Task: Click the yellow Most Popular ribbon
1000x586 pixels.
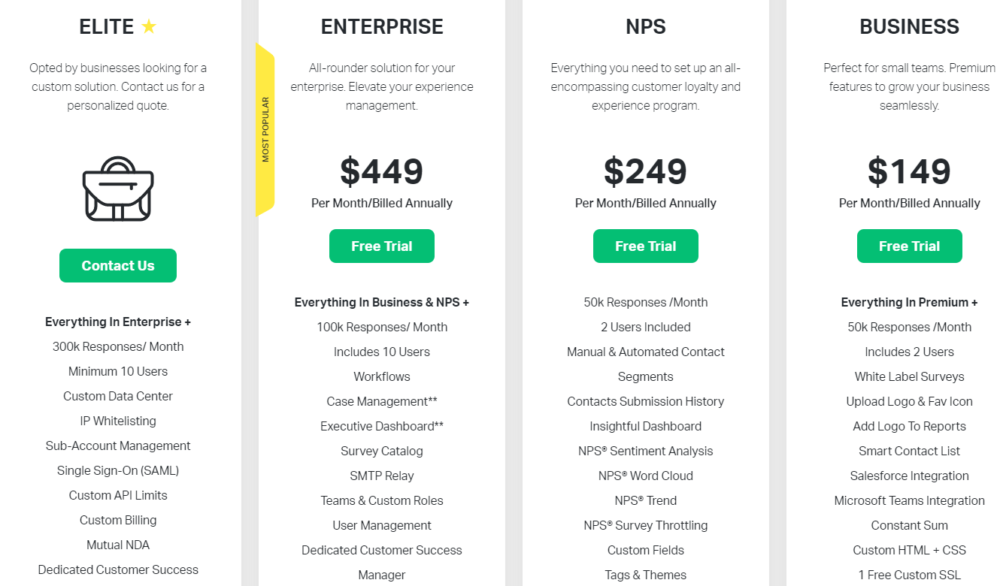Action: 265,129
